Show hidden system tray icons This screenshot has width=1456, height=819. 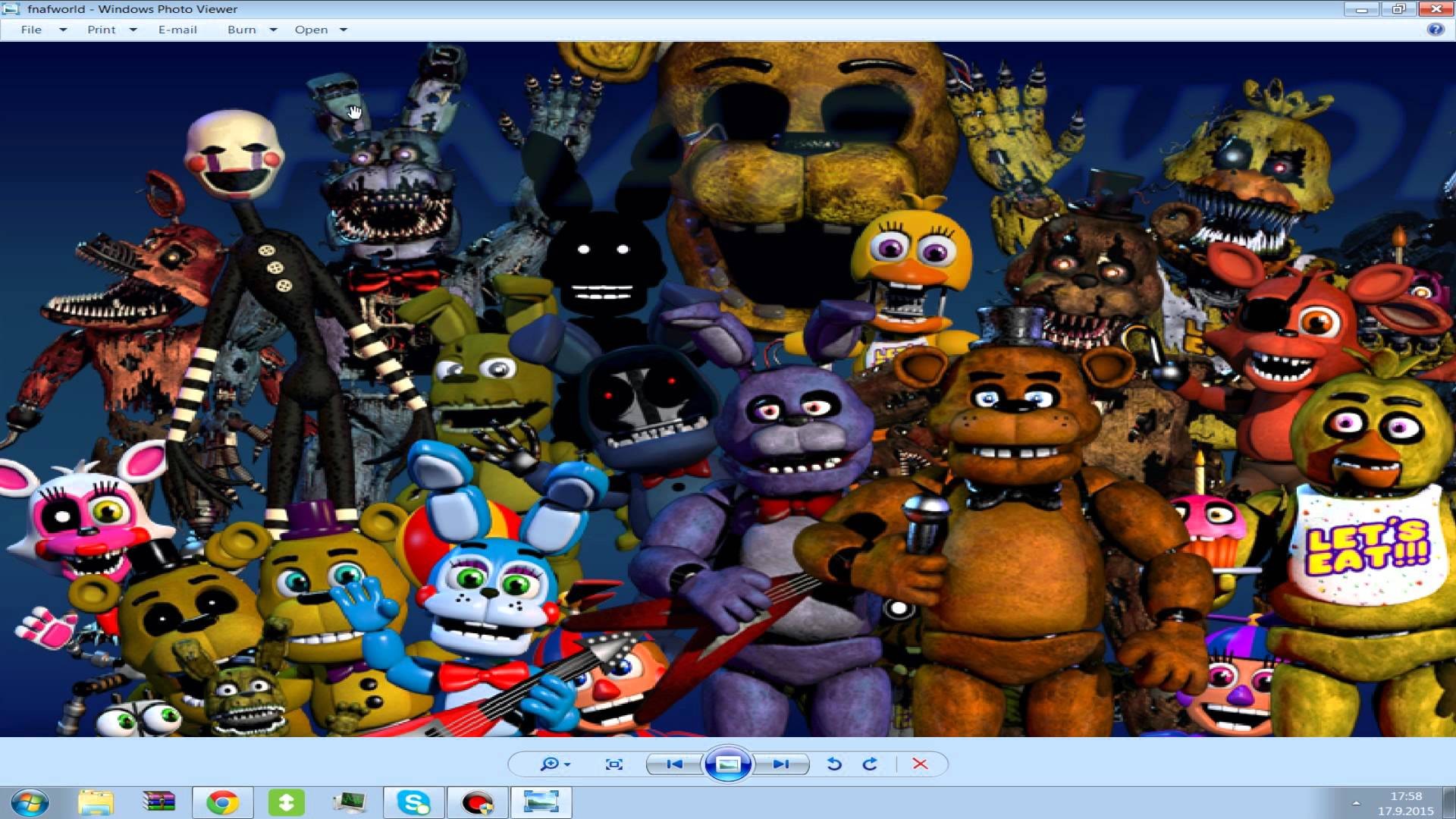click(1356, 802)
